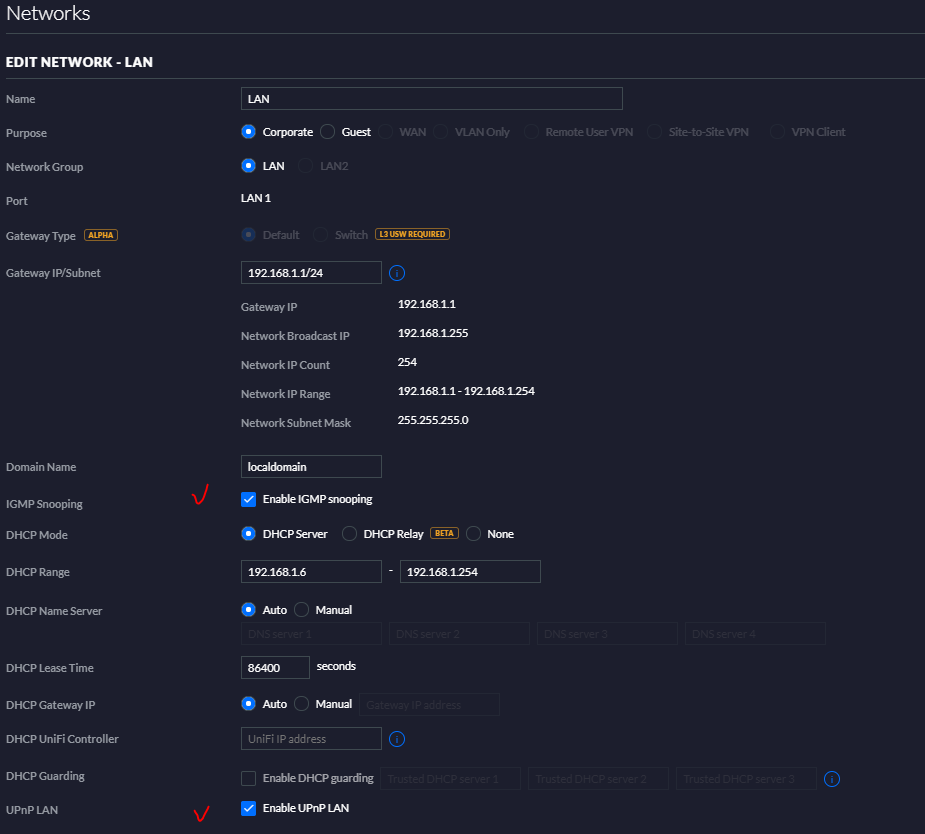Click info icon beside DHCP guarding servers
925x834 pixels.
(832, 779)
